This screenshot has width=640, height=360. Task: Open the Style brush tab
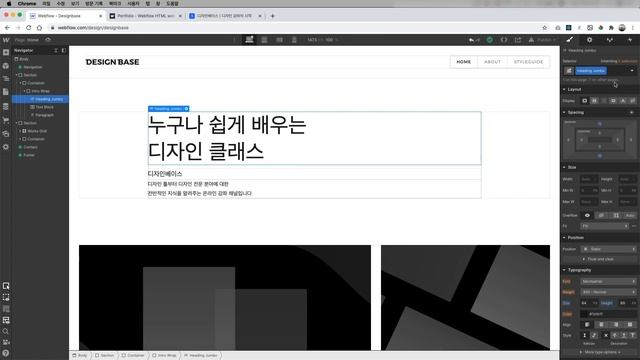pyautogui.click(x=570, y=40)
